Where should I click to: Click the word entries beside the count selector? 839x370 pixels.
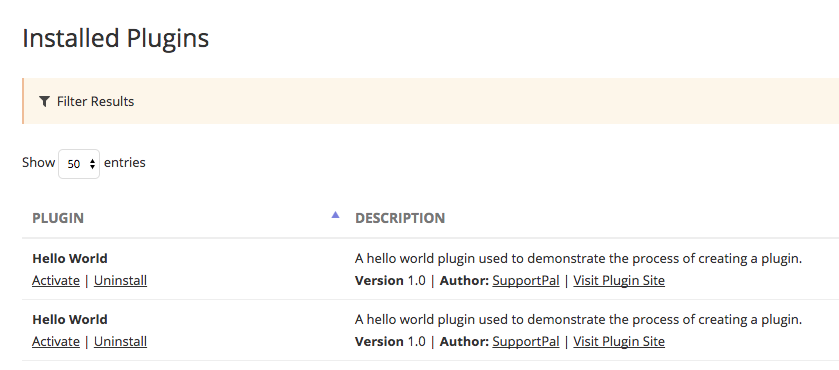click(125, 162)
